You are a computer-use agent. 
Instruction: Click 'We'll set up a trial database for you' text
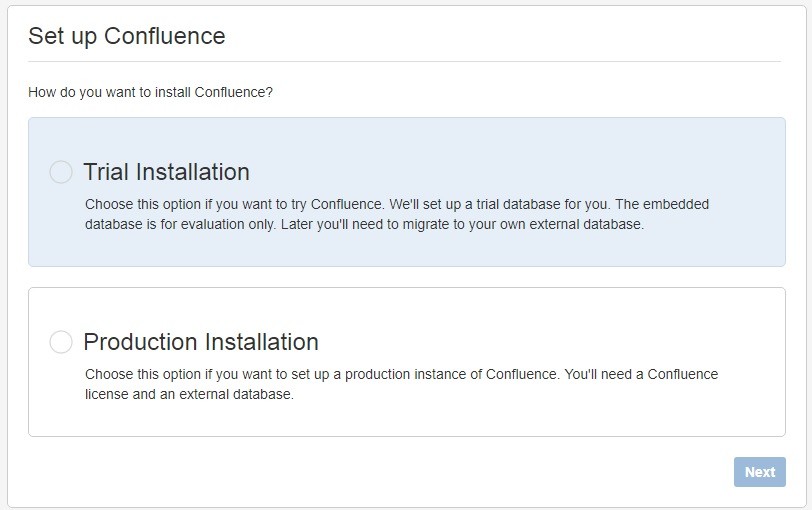click(x=504, y=204)
